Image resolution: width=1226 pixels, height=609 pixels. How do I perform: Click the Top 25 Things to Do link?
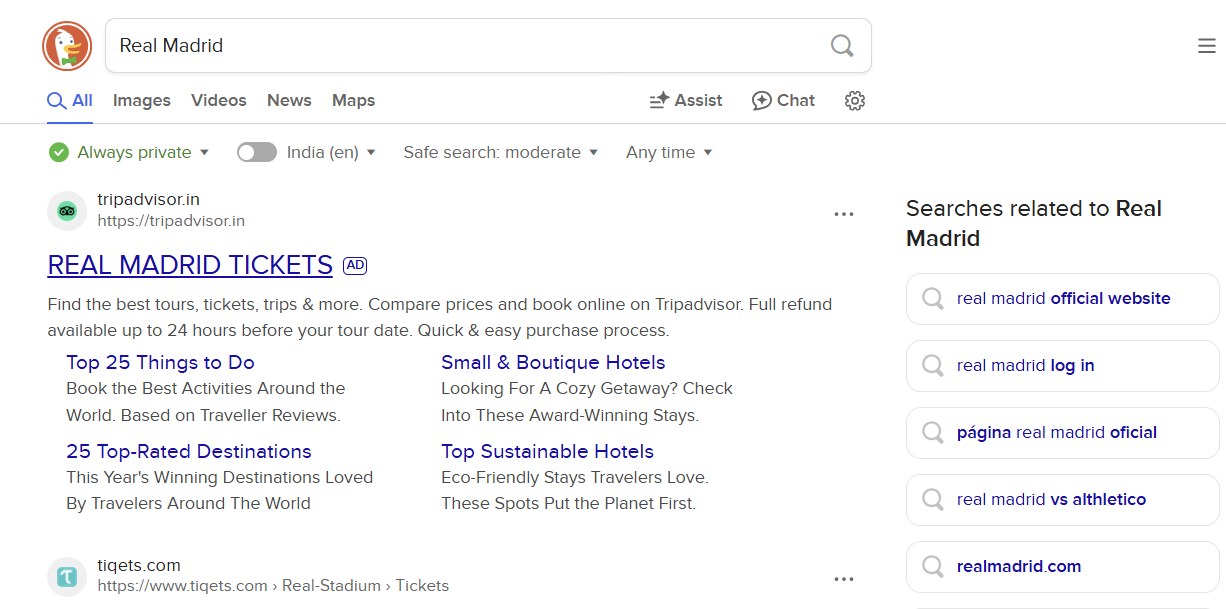pyautogui.click(x=160, y=362)
